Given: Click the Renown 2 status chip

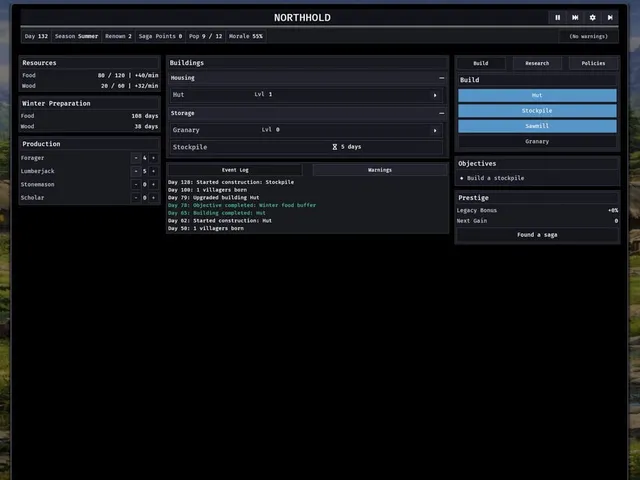Looking at the screenshot, I should (x=118, y=36).
